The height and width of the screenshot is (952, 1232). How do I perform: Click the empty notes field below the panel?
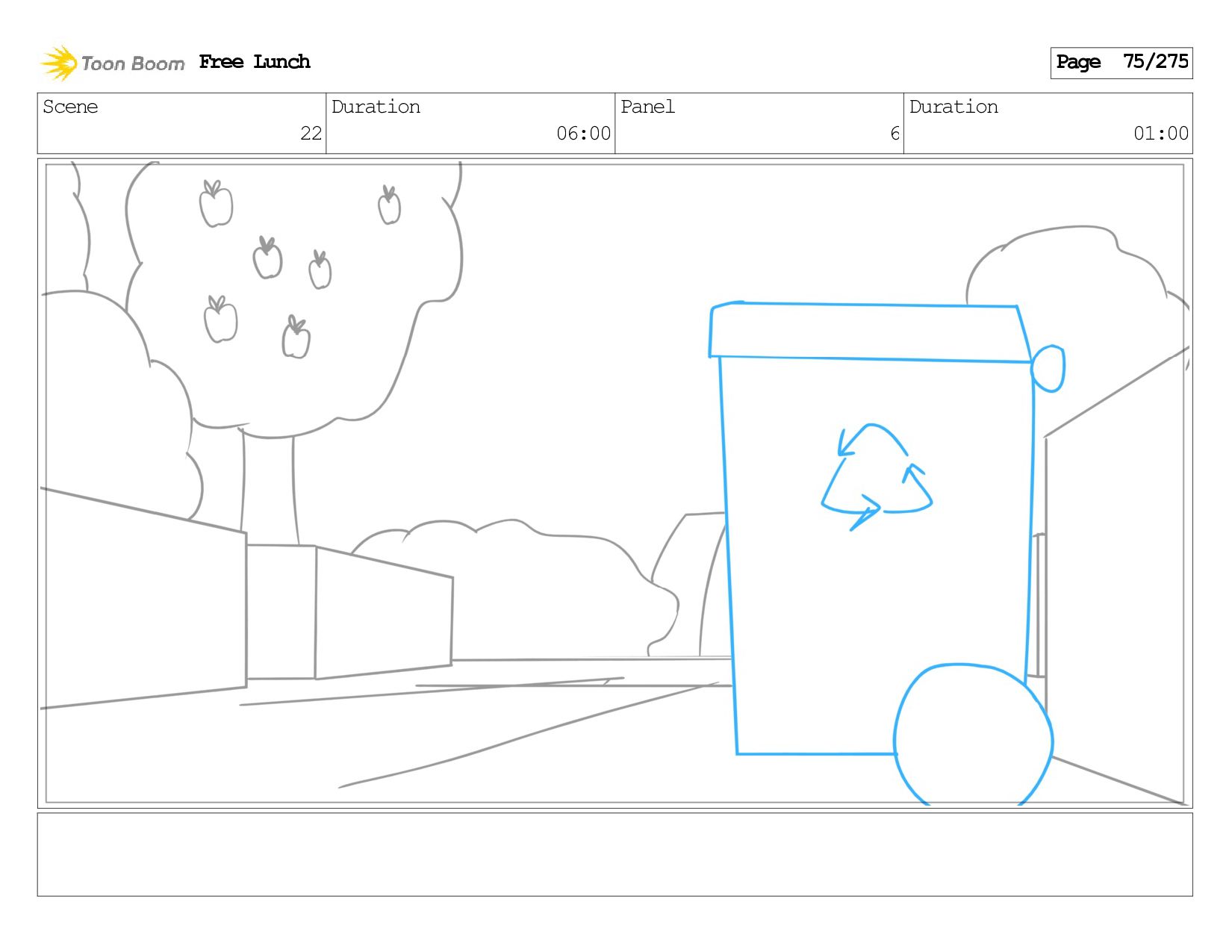[x=615, y=854]
